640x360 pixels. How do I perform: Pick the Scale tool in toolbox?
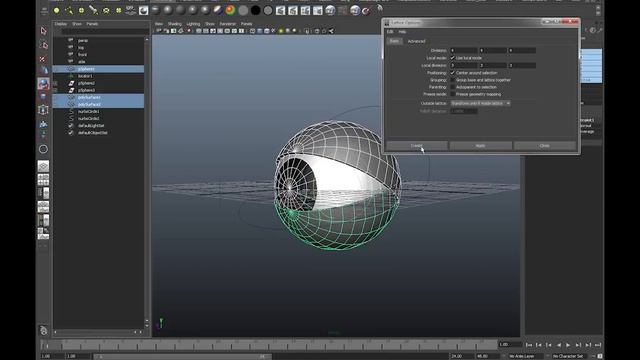[43, 97]
